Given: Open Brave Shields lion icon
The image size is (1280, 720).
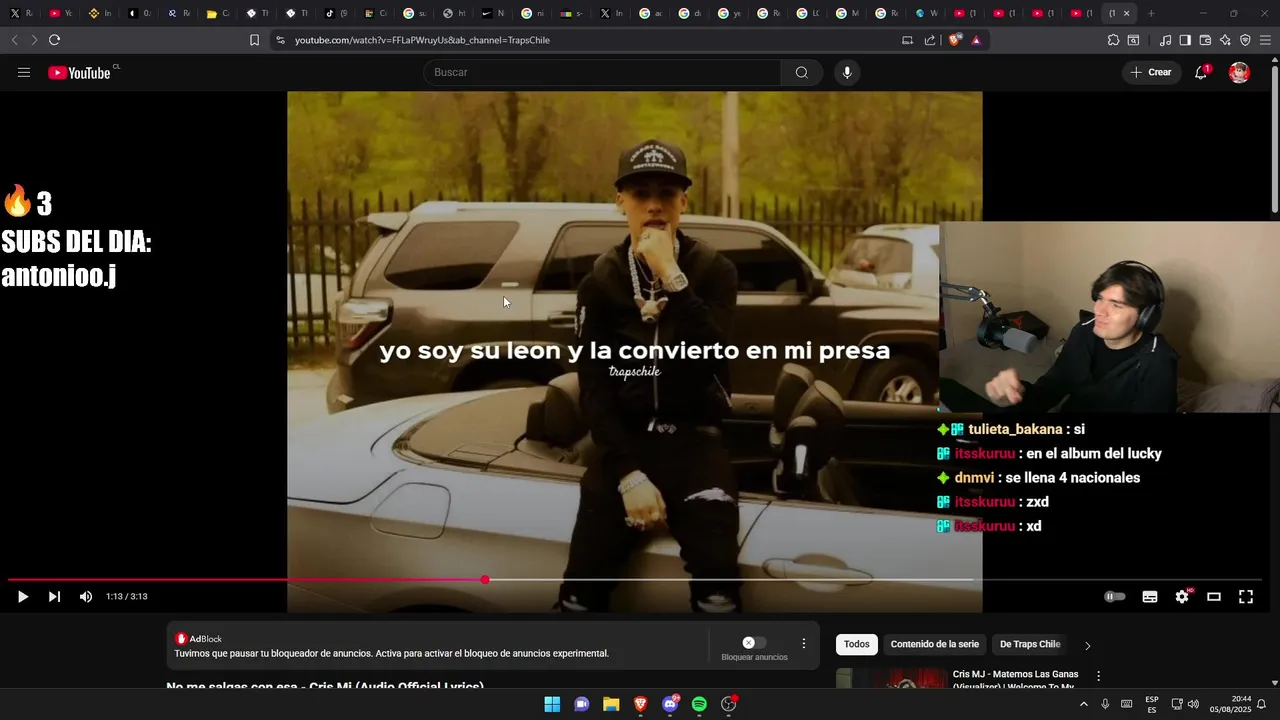Looking at the screenshot, I should tap(955, 40).
